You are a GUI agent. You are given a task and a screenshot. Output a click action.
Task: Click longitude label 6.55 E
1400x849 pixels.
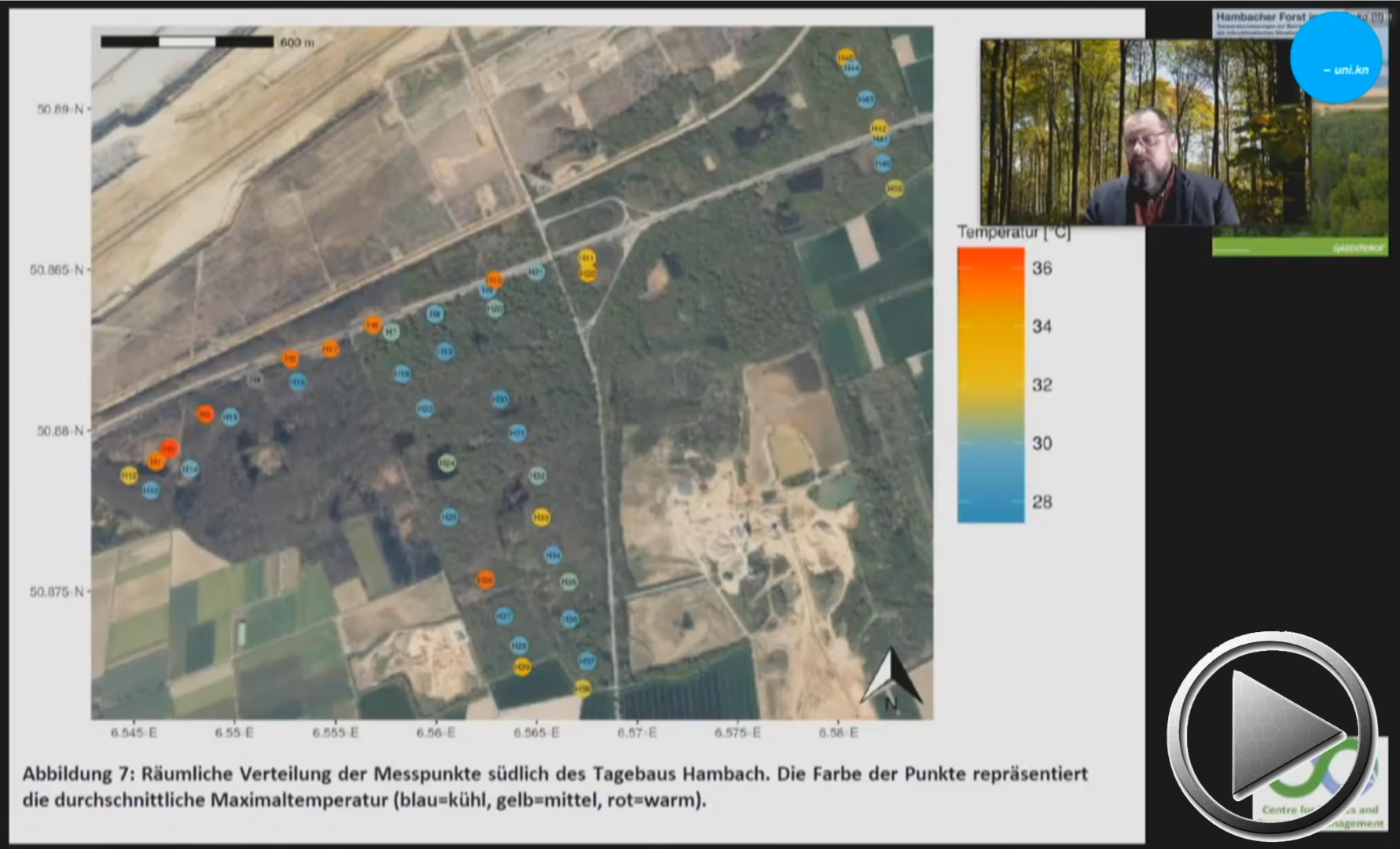234,733
